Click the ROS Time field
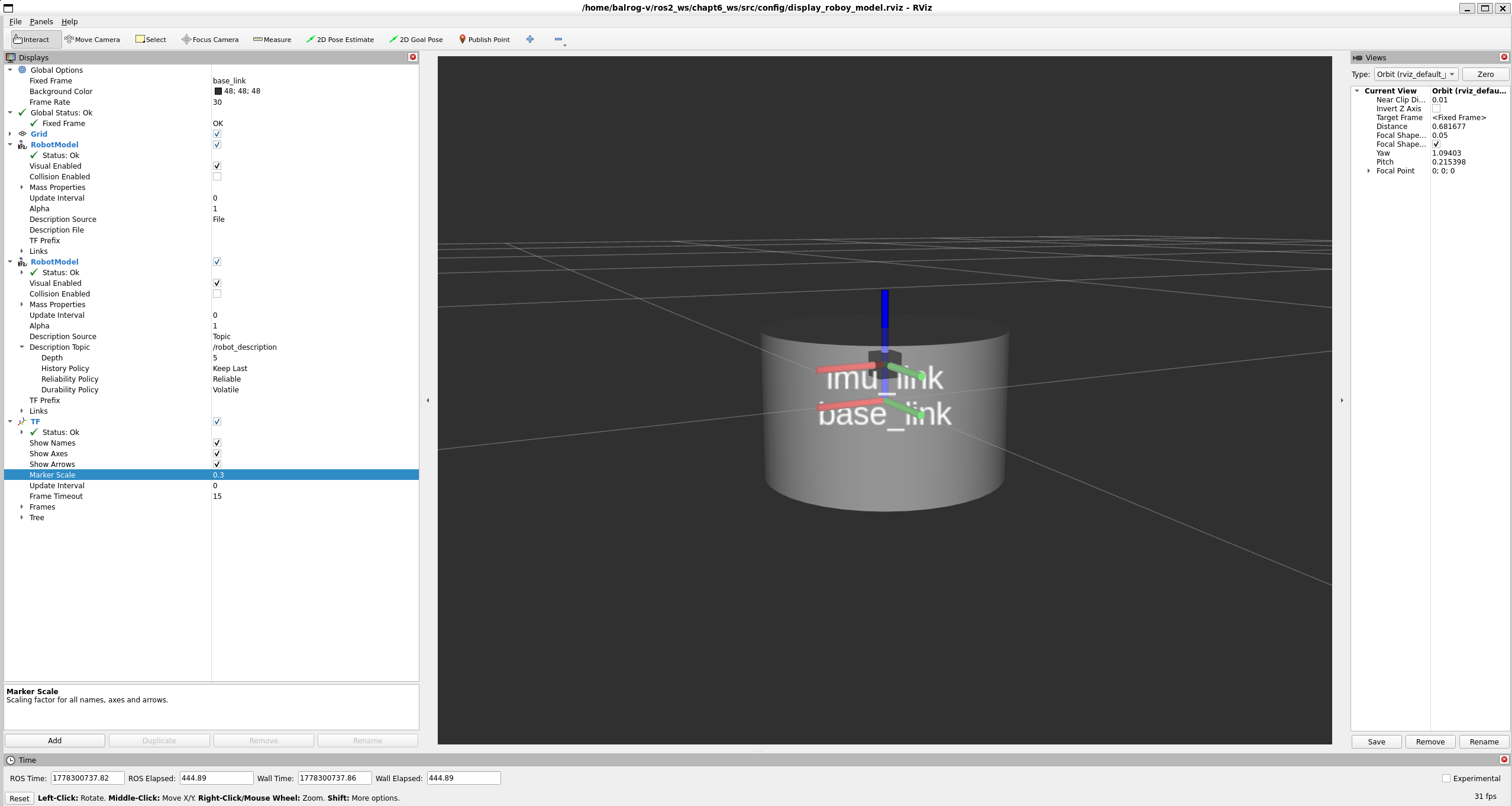 pos(88,778)
